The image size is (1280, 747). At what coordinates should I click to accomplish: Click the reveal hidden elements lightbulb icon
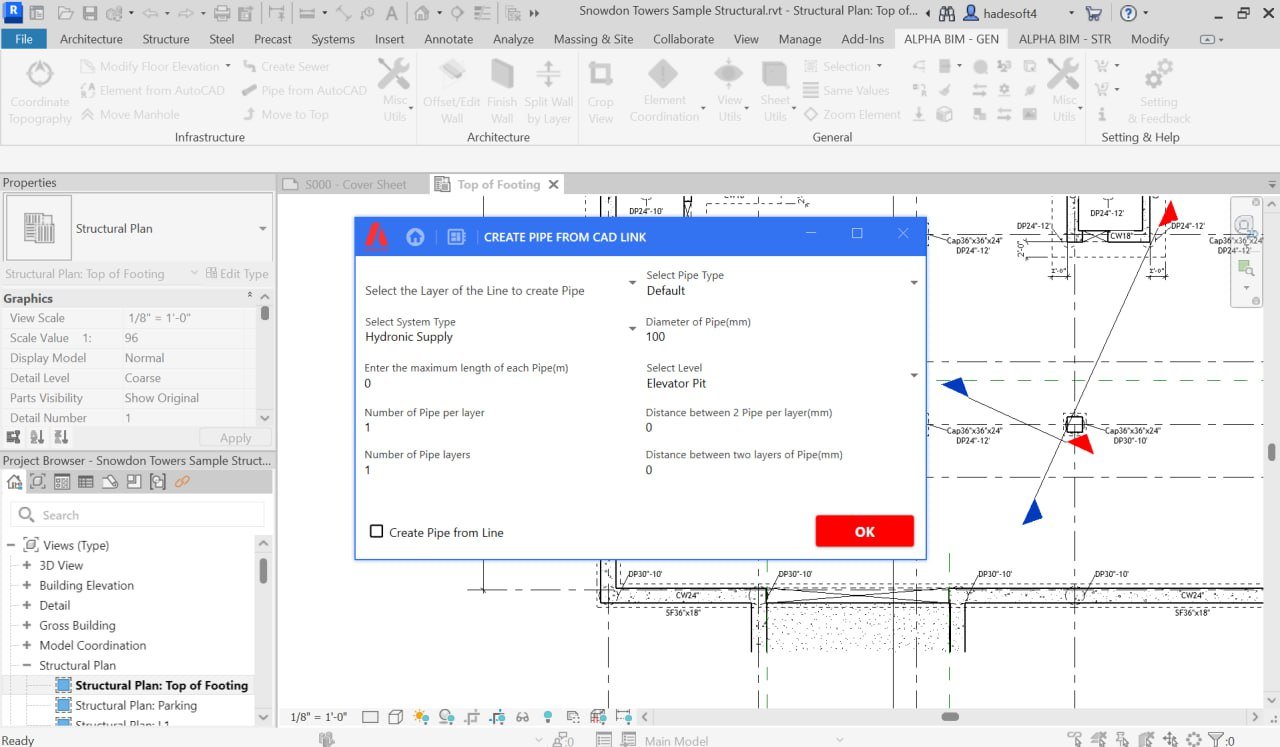[x=547, y=717]
